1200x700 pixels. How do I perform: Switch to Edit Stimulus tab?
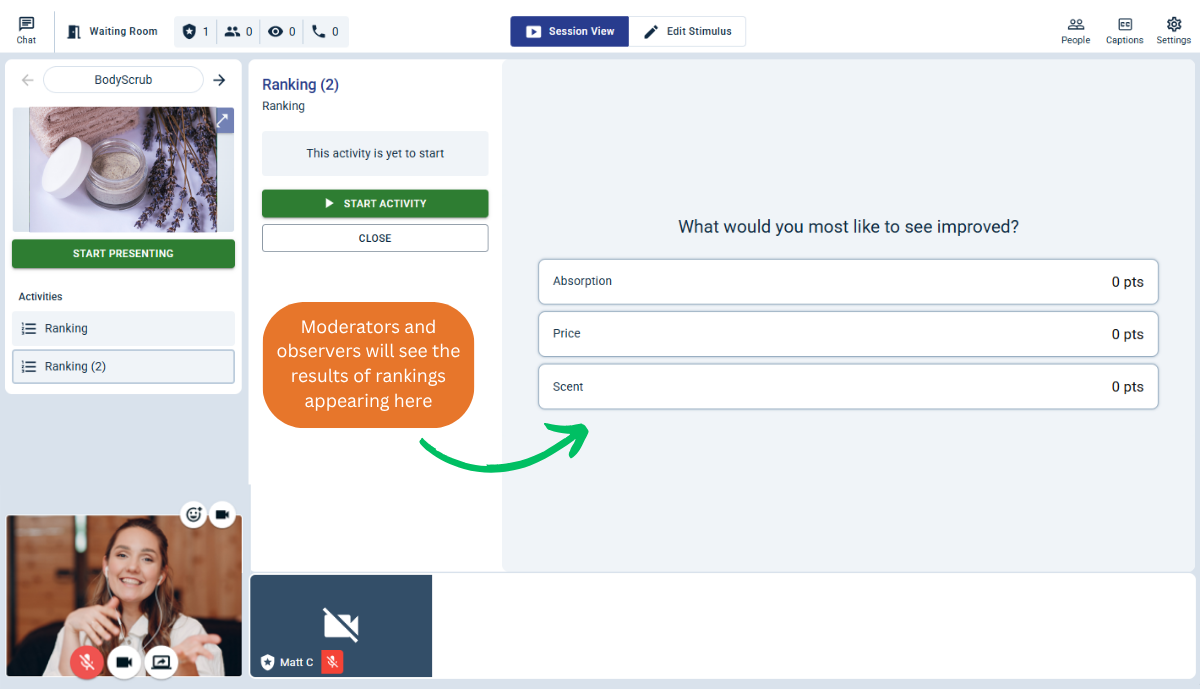tap(687, 31)
